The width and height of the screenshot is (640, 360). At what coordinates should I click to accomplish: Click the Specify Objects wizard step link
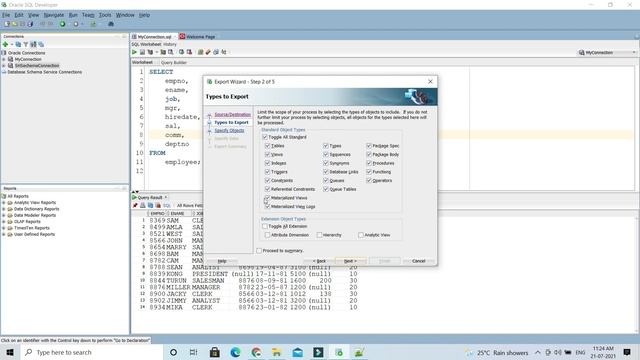[229, 131]
